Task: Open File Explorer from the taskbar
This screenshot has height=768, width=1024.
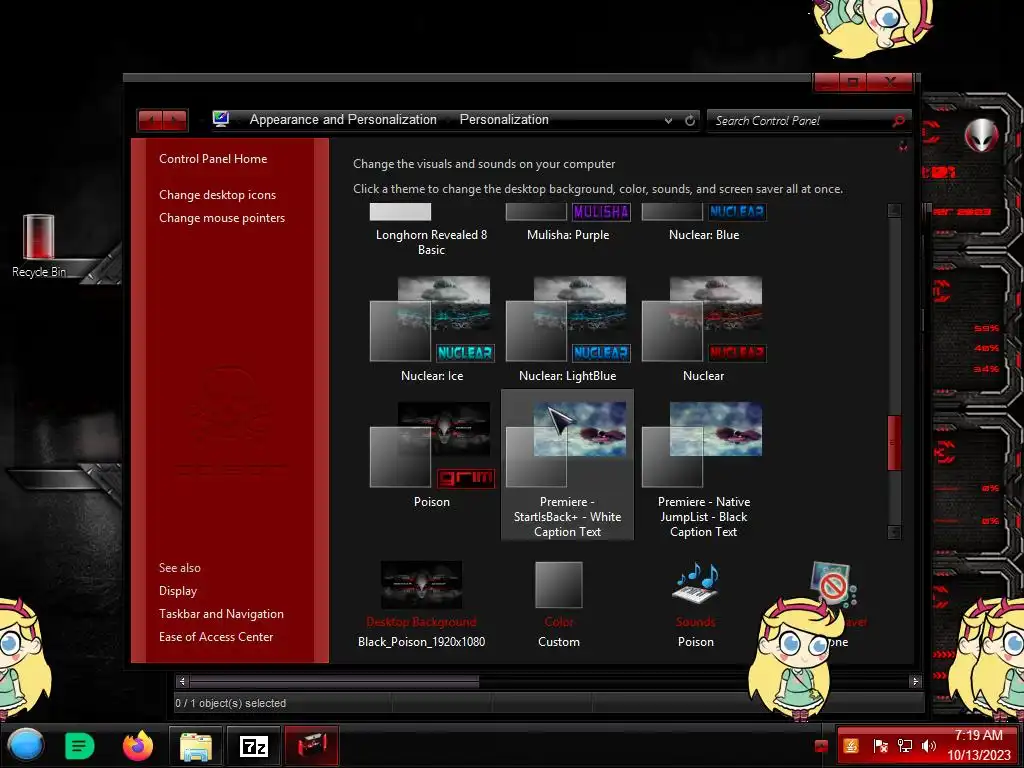Action: pyautogui.click(x=195, y=746)
